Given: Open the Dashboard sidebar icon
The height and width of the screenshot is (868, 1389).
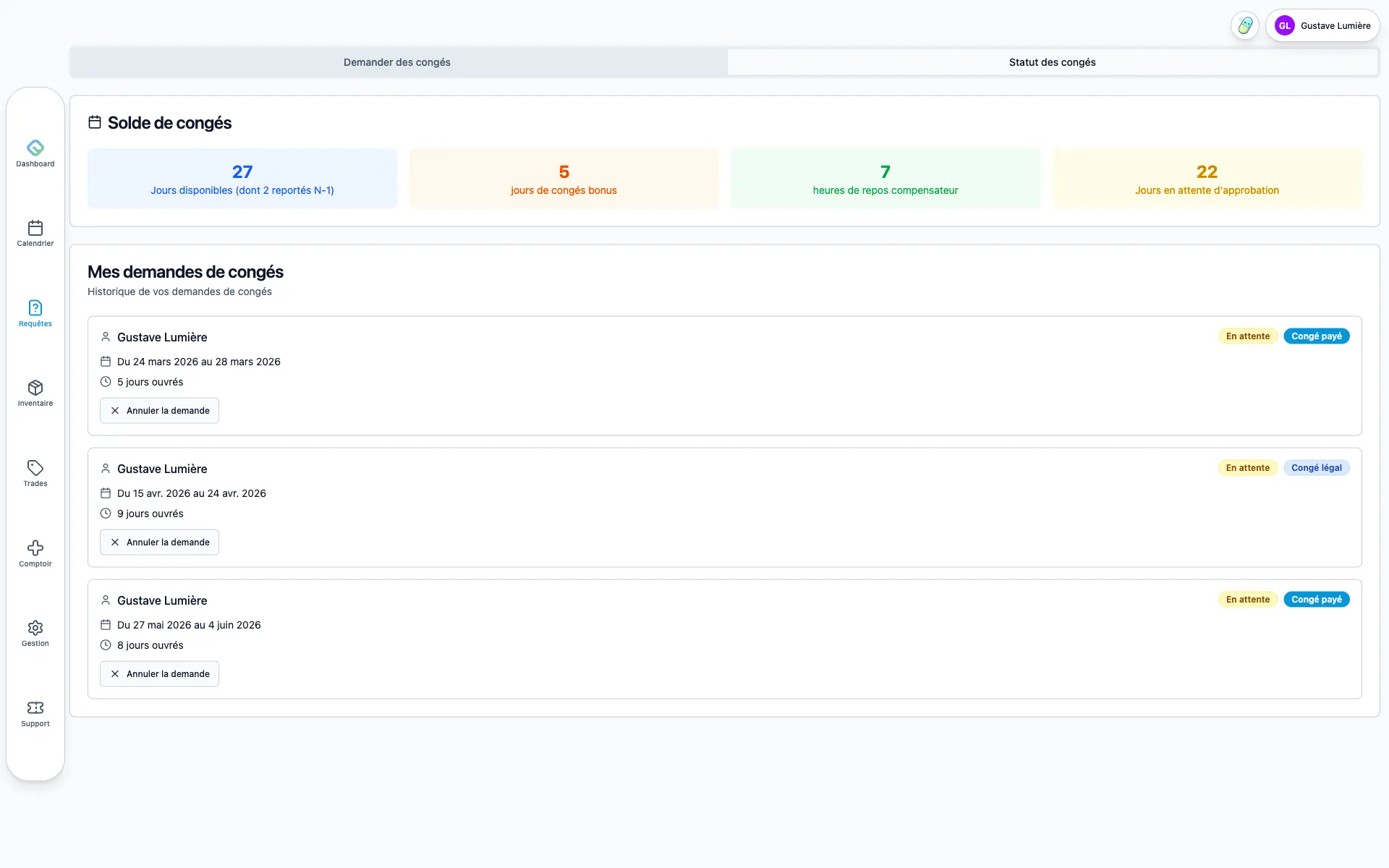Looking at the screenshot, I should pos(35,153).
